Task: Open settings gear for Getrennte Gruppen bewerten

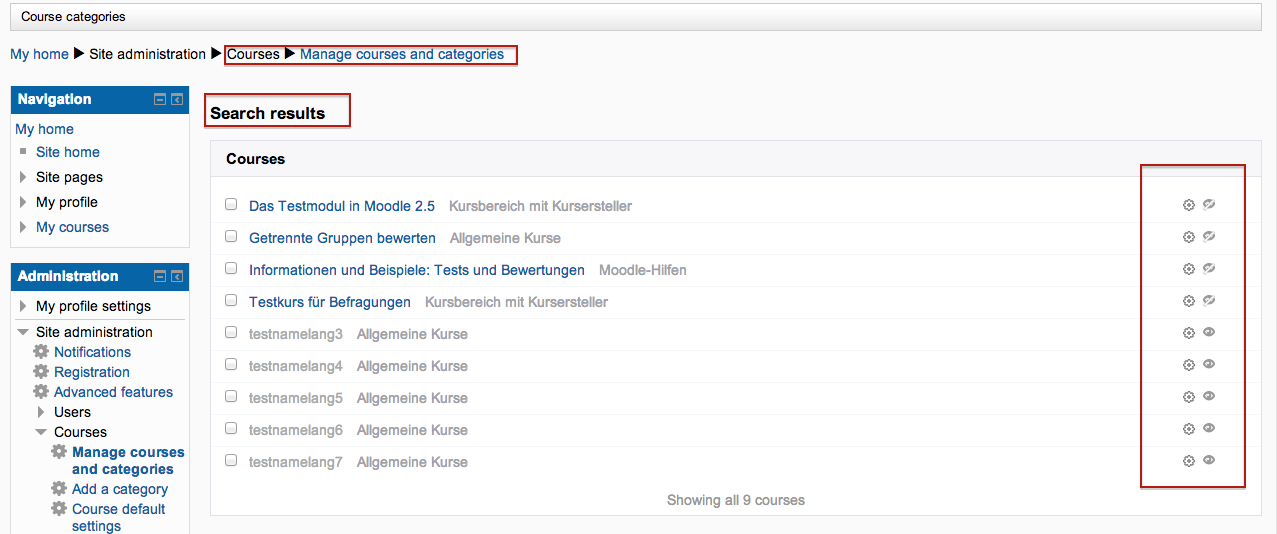Action: (1189, 237)
